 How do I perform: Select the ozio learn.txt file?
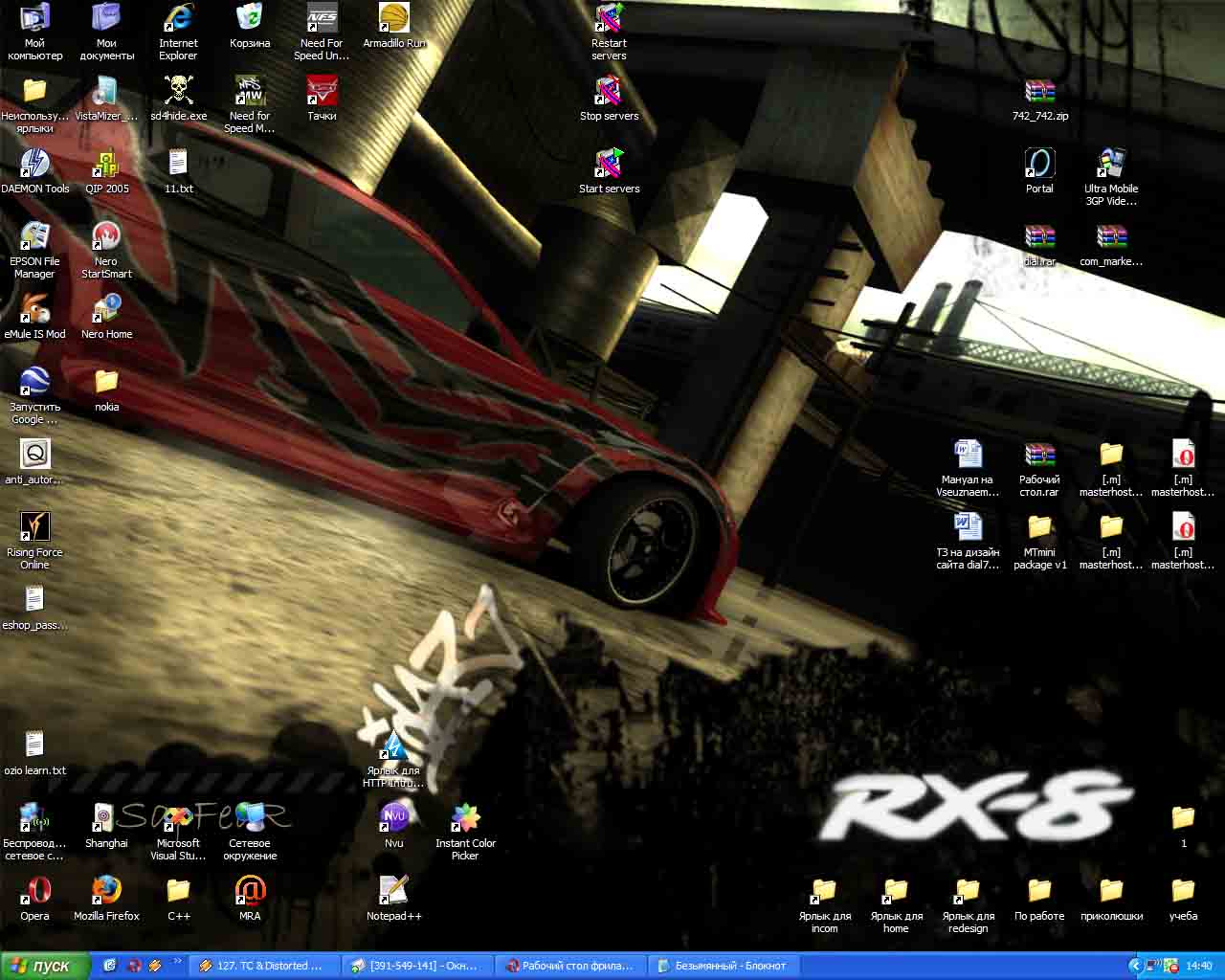pos(34,754)
